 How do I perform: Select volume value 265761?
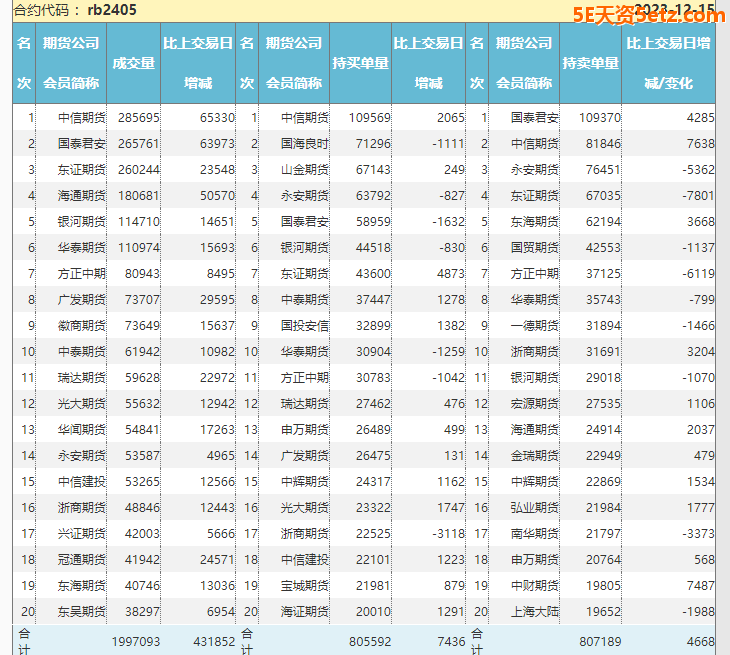[x=139, y=144]
